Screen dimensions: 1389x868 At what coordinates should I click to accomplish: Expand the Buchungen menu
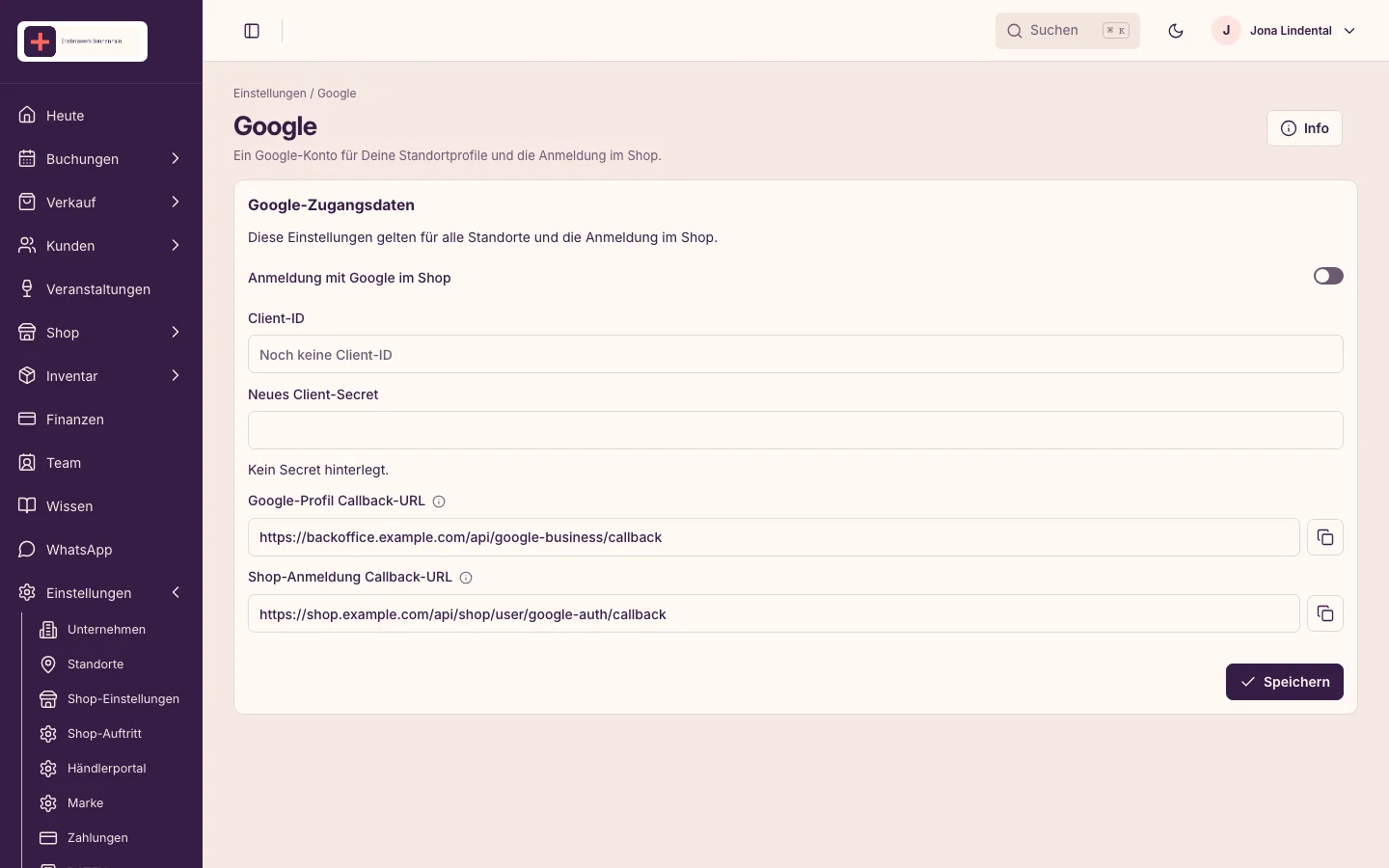click(101, 159)
